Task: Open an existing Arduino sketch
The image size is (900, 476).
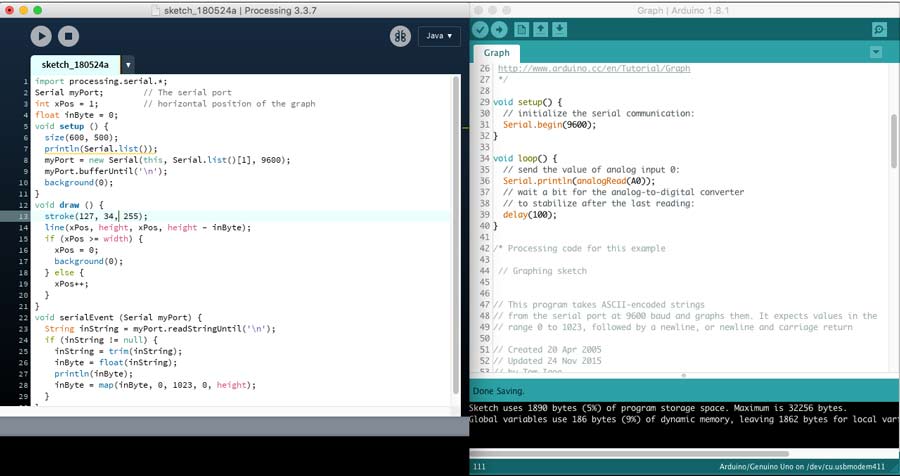Action: (x=541, y=29)
